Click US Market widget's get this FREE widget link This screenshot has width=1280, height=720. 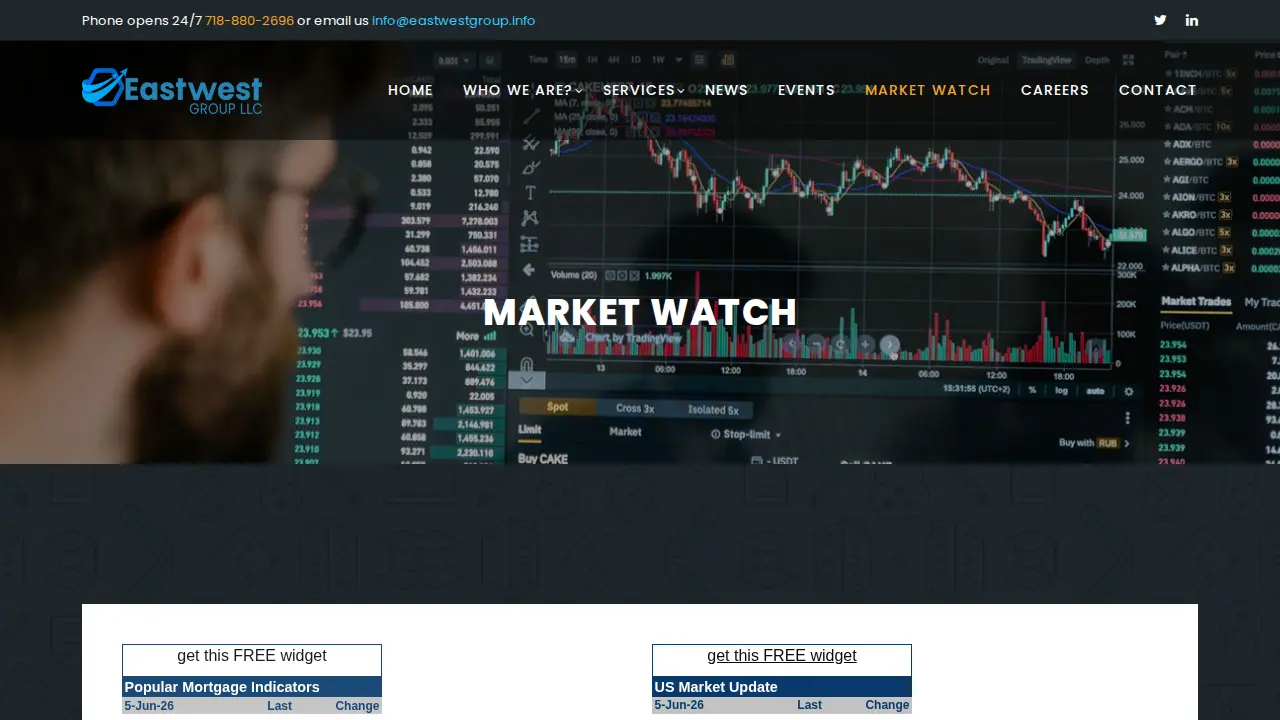(x=782, y=656)
